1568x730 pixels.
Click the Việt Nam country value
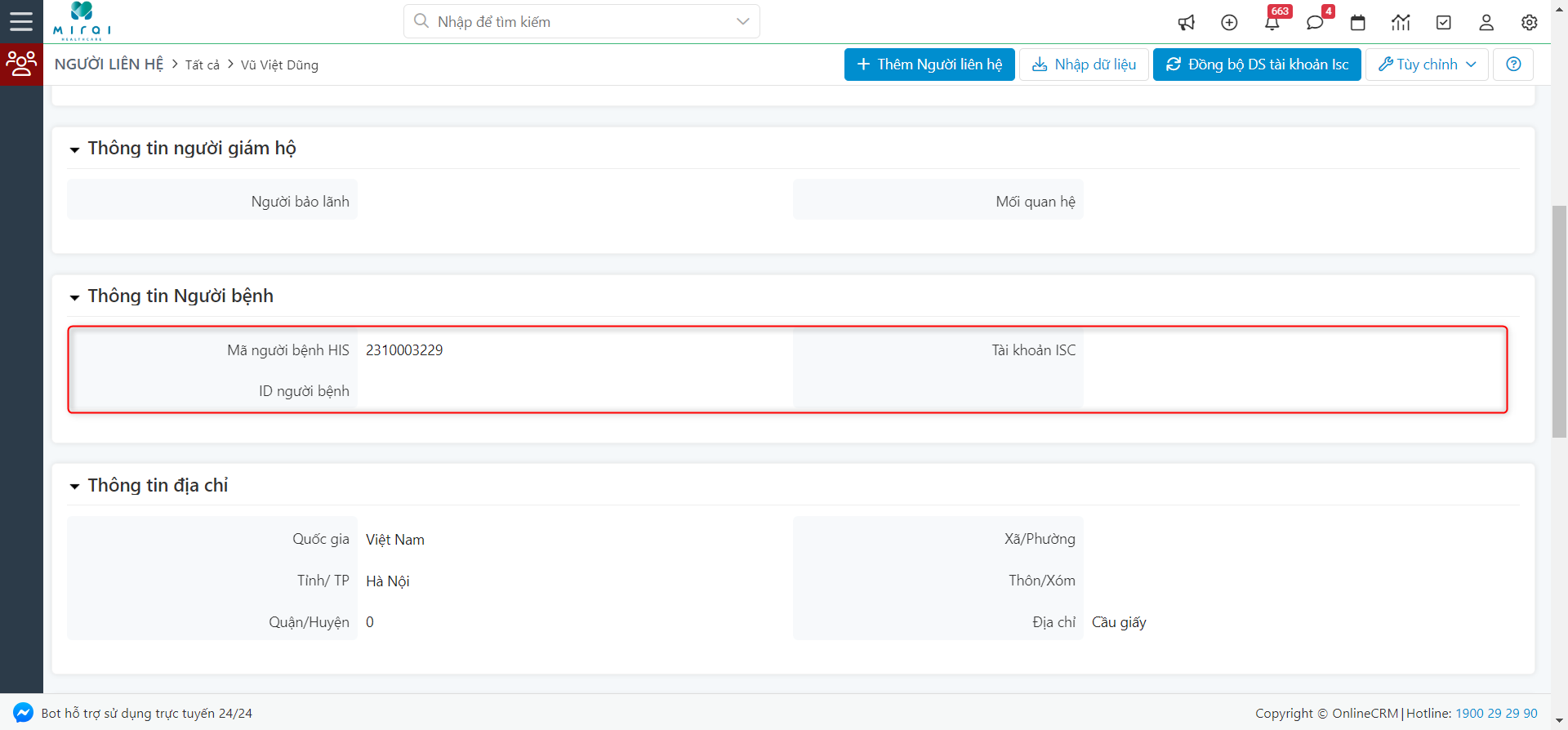pos(395,540)
